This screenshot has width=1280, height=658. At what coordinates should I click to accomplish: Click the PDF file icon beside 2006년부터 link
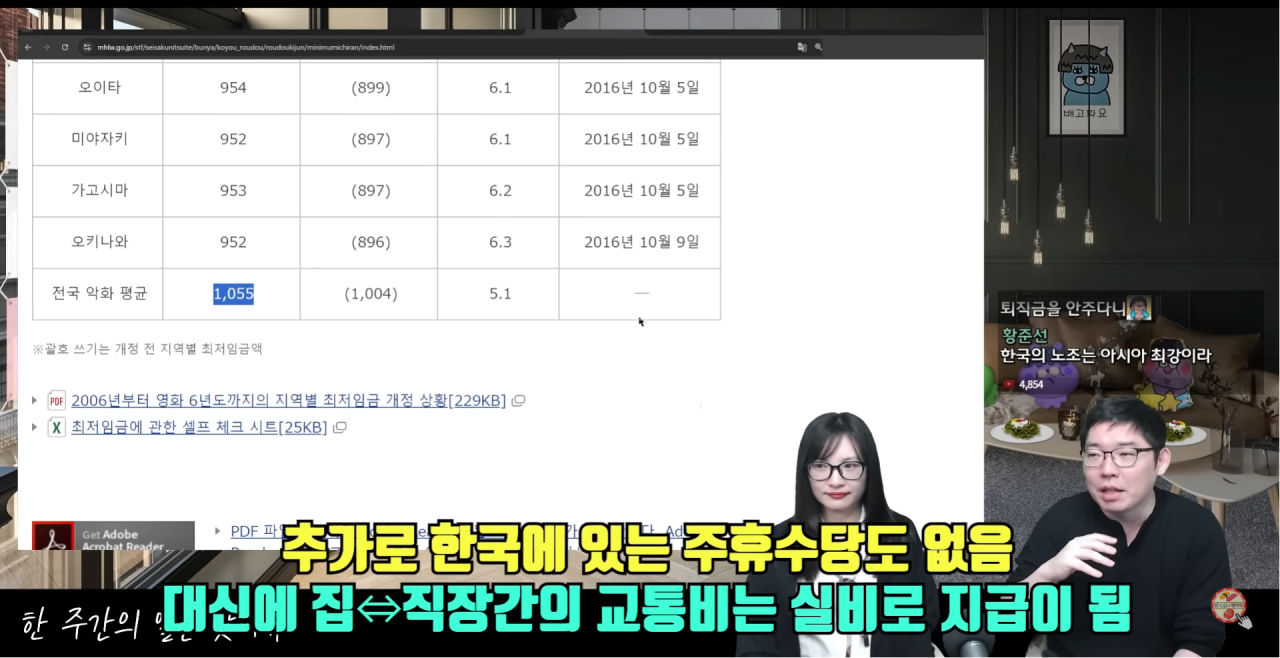(x=57, y=401)
